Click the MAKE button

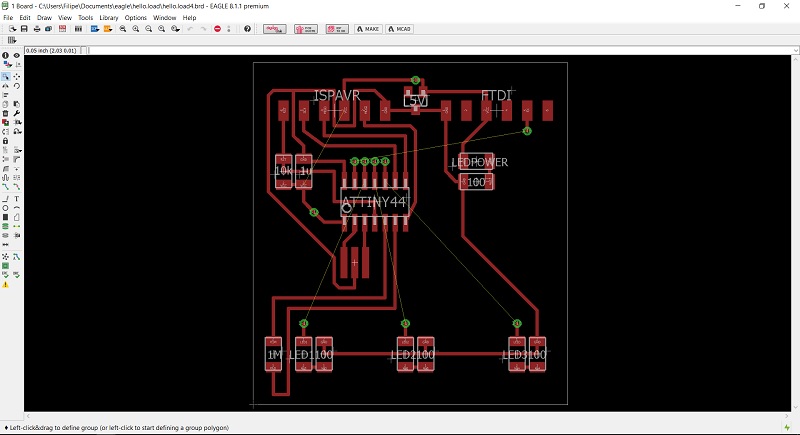[368, 29]
